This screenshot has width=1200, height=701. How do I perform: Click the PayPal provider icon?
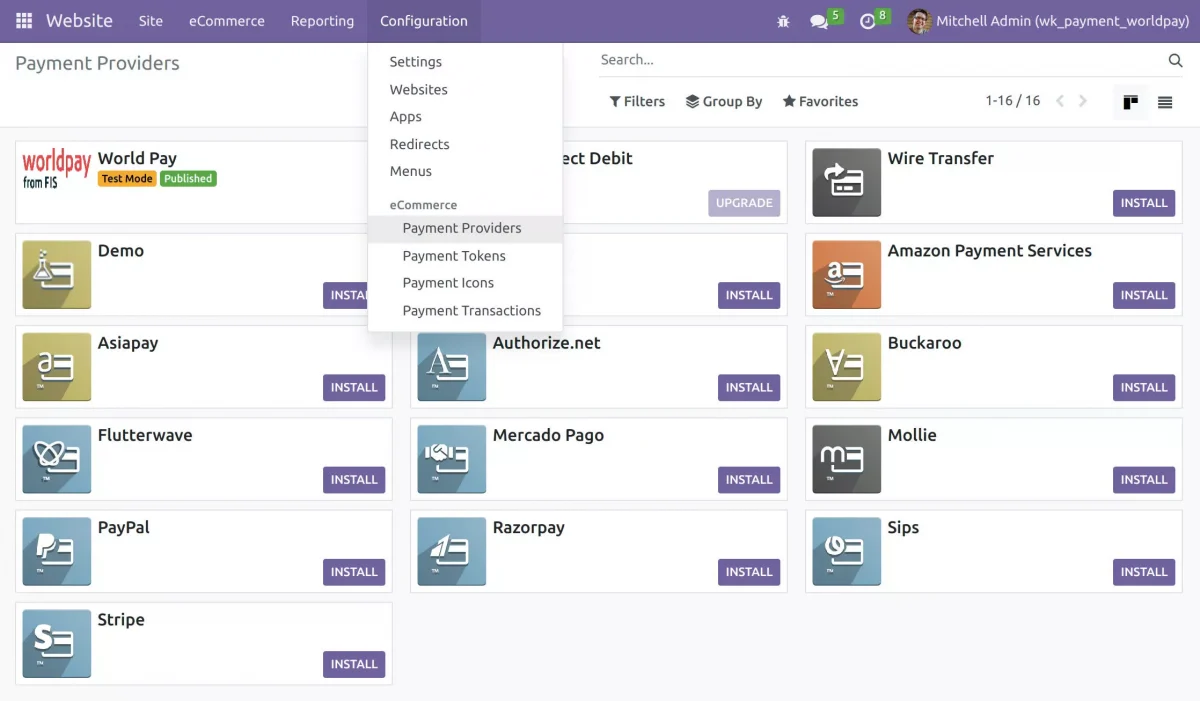(x=56, y=552)
